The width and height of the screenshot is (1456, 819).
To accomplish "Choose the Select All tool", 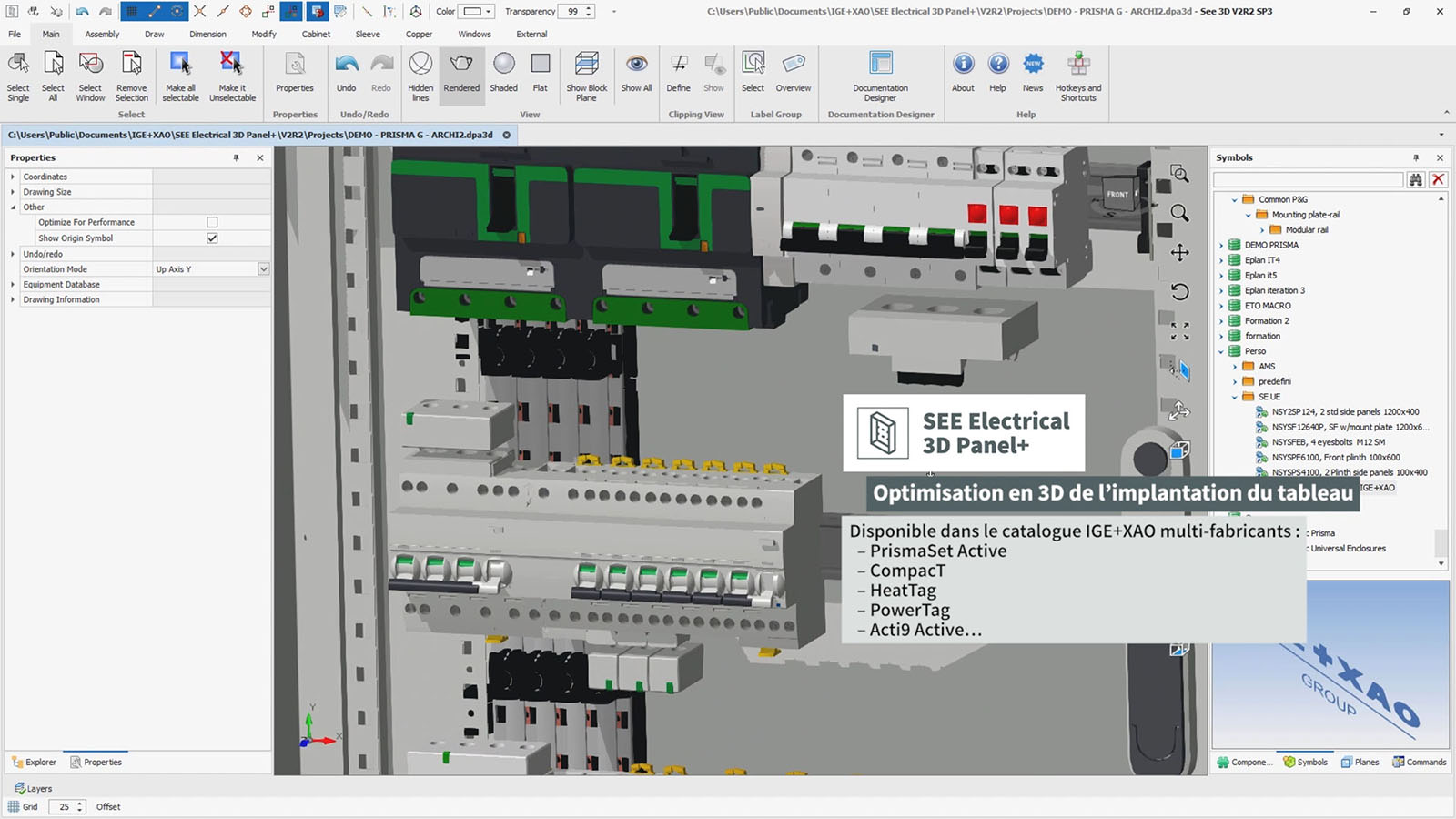I will pos(53,76).
